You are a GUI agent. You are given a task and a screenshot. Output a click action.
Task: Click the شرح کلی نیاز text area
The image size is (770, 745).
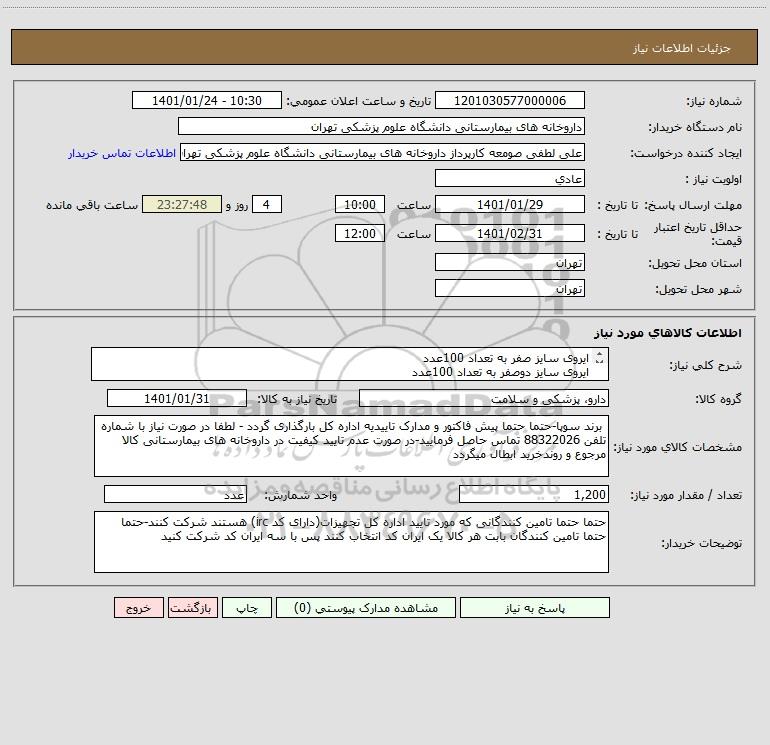[350, 364]
